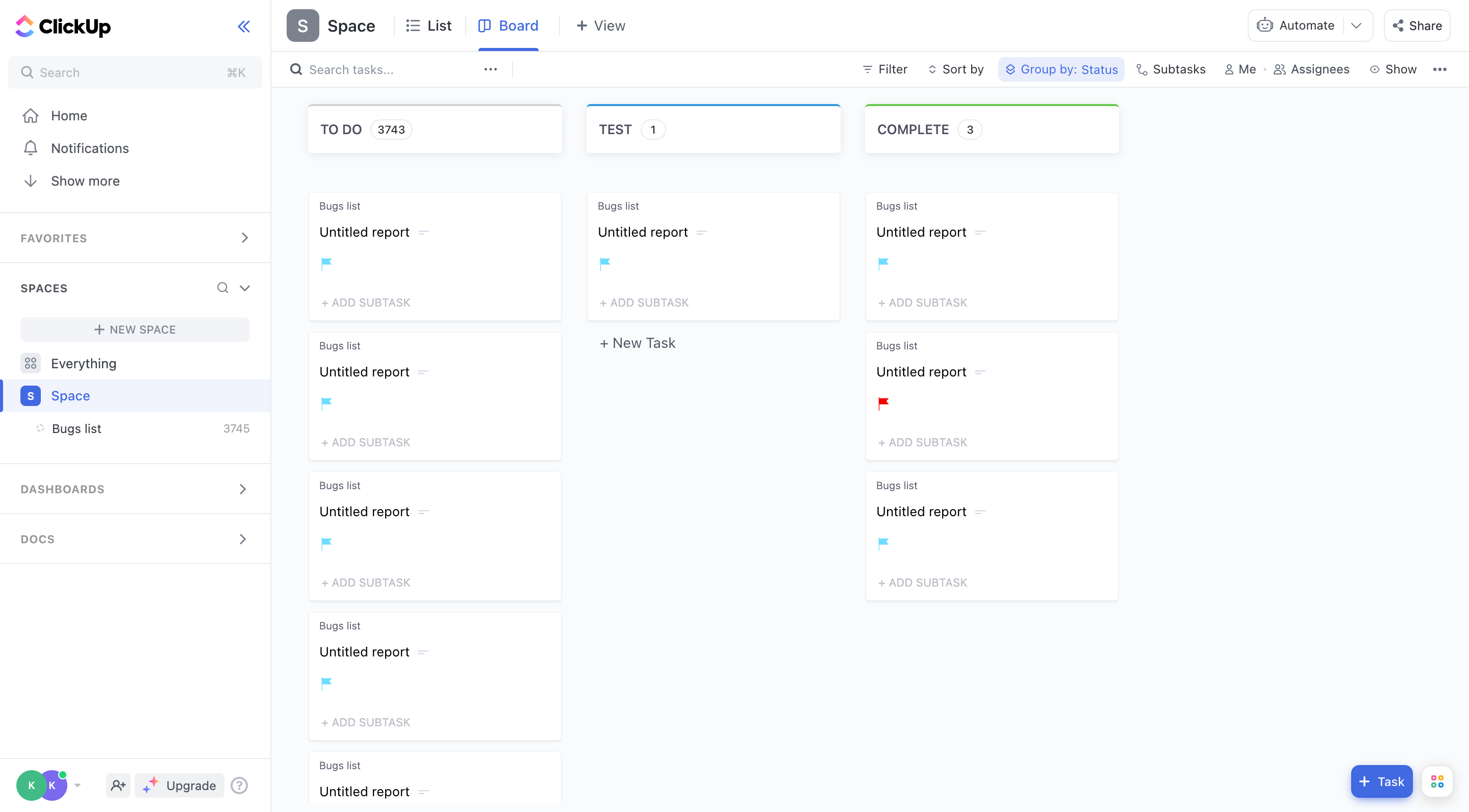1469x812 pixels.
Task: Click the COMPLETE column header
Action: [x=992, y=130]
